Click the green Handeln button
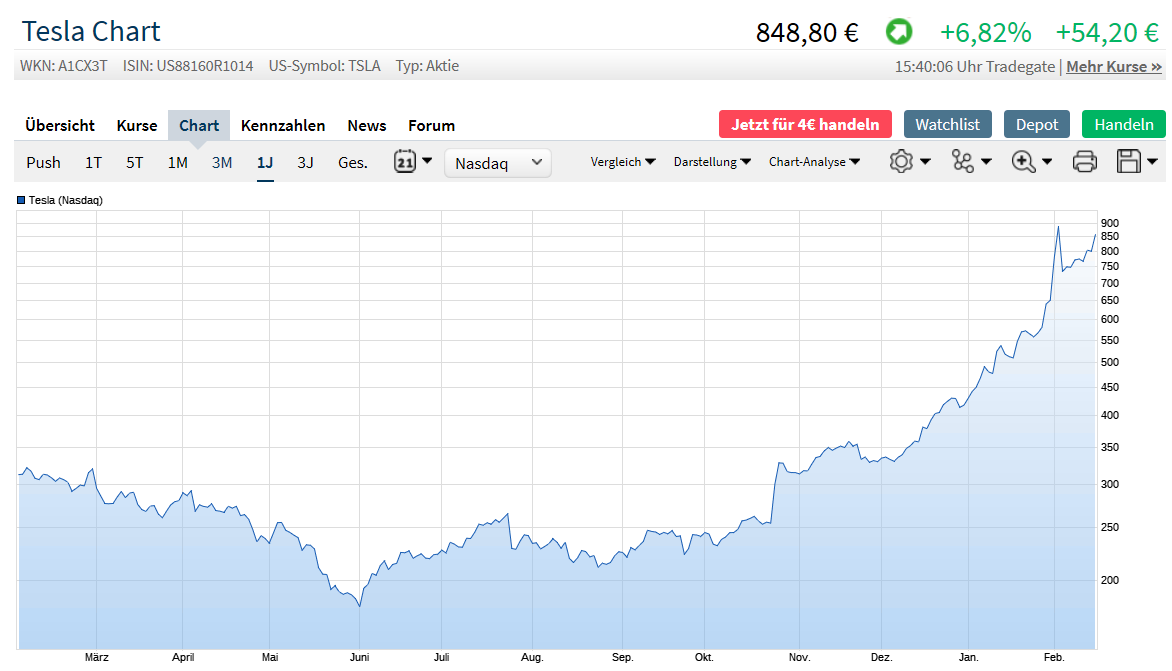The height and width of the screenshot is (671, 1172). pyautogui.click(x=1123, y=124)
